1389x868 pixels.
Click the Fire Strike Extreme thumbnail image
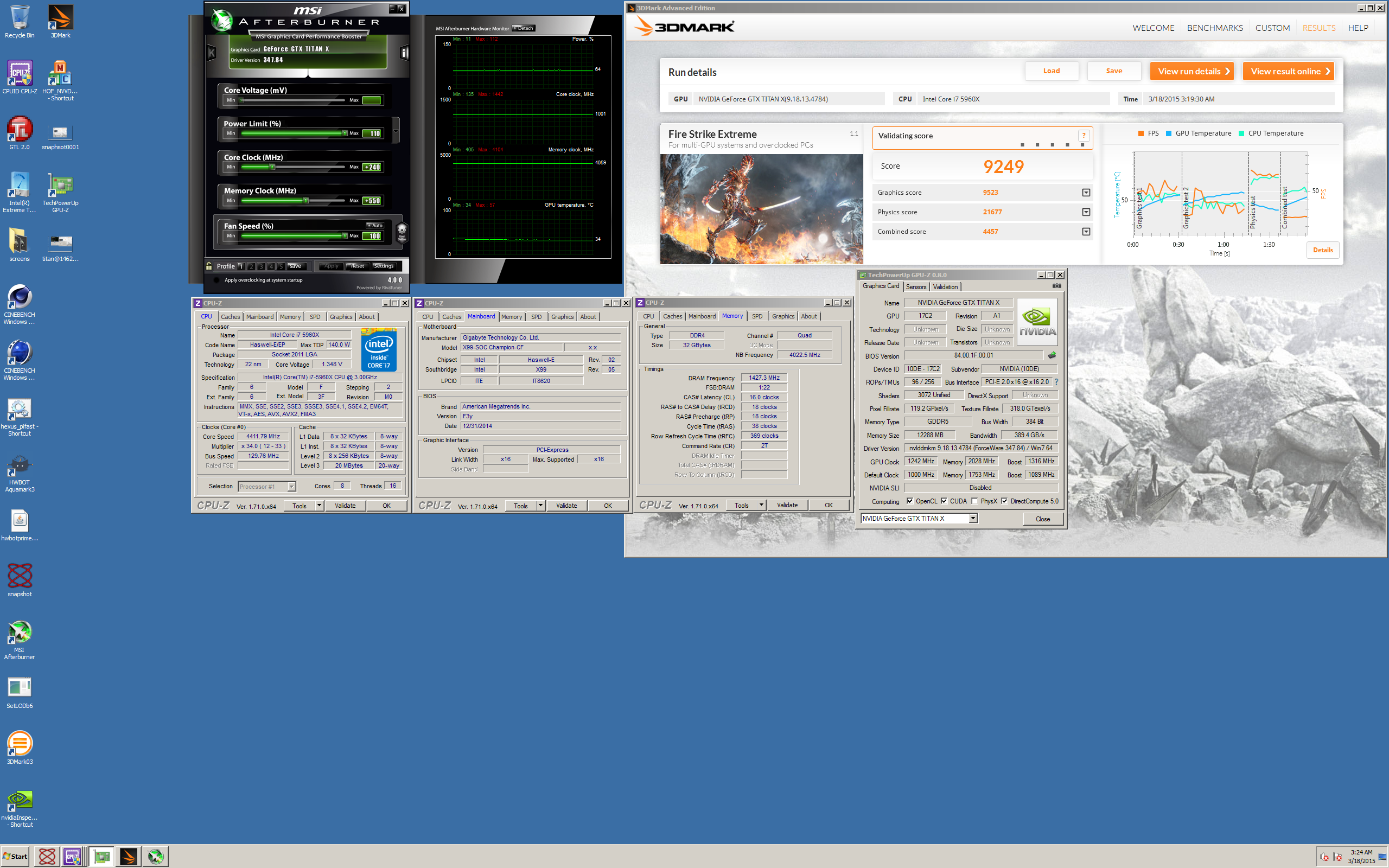(x=762, y=209)
